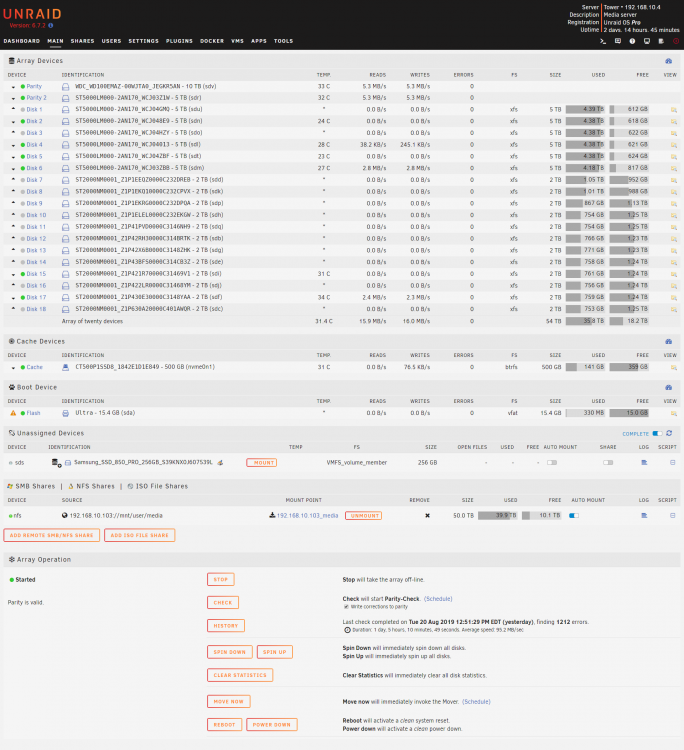Browse Disk 1 via its view icon

tap(673, 110)
